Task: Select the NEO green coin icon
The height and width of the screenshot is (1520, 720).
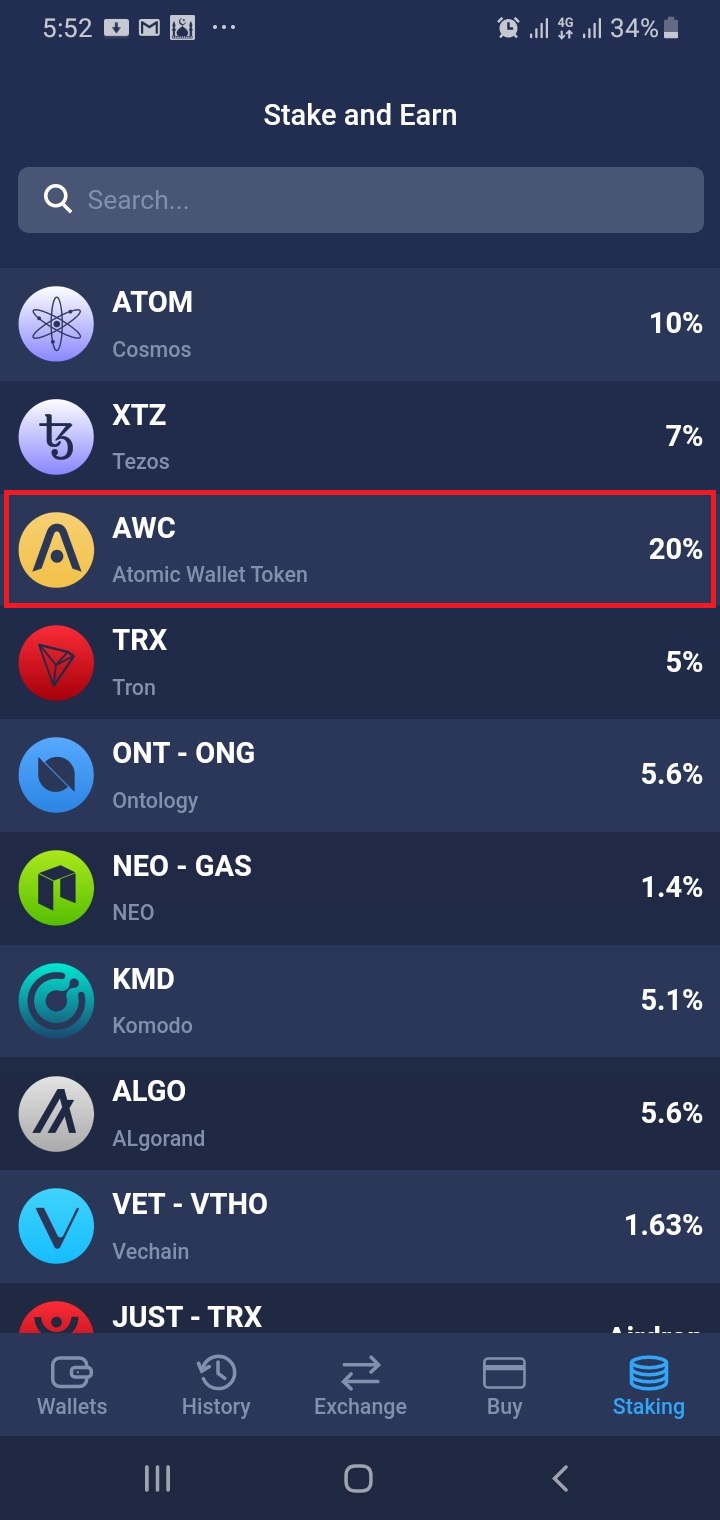Action: click(56, 887)
